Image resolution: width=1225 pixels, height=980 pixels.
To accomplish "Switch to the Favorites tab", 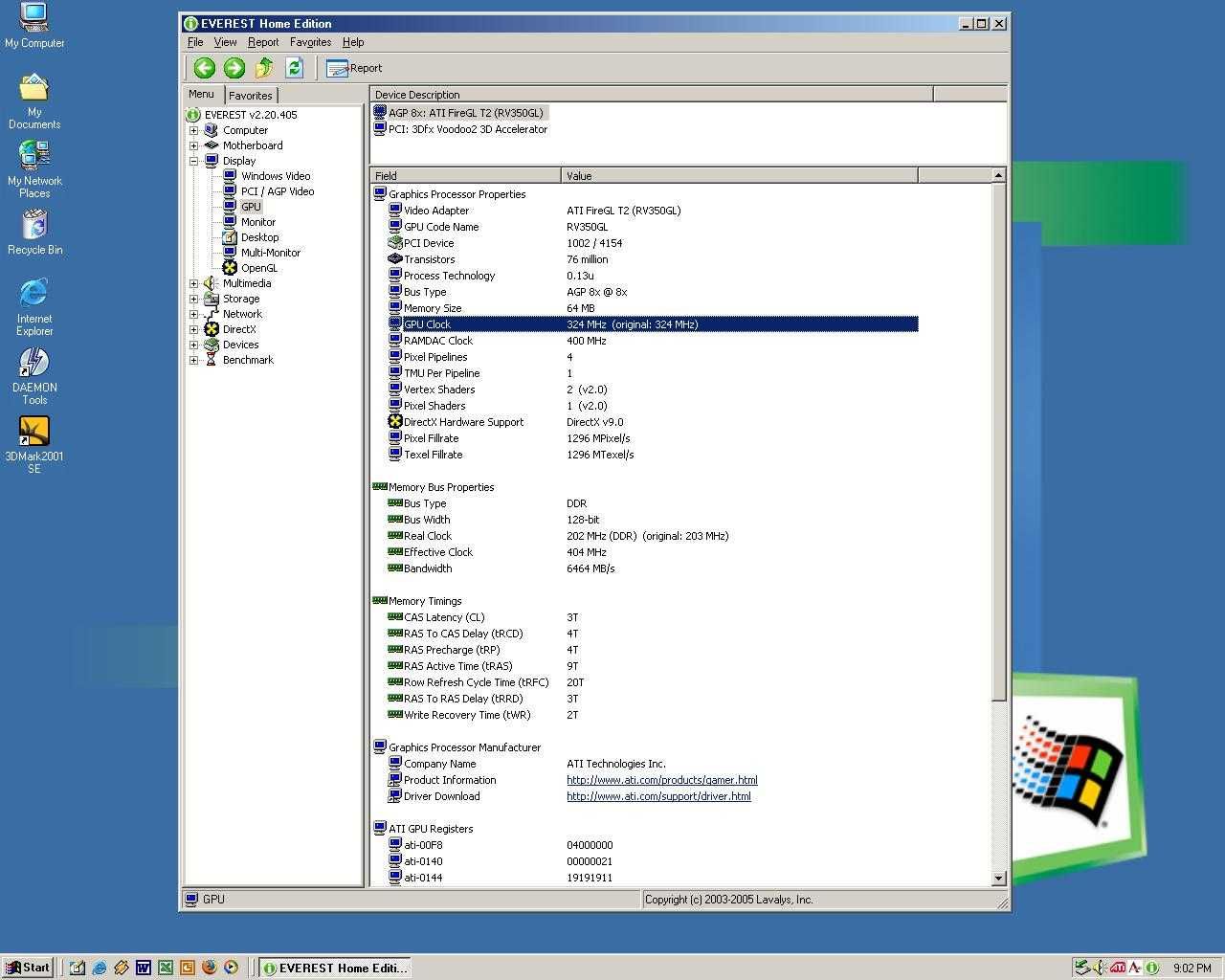I will pyautogui.click(x=251, y=96).
